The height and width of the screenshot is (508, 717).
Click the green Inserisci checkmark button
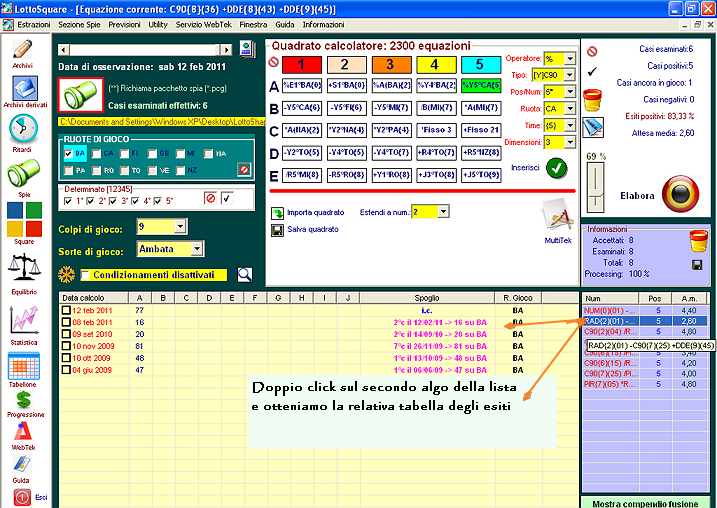(556, 168)
